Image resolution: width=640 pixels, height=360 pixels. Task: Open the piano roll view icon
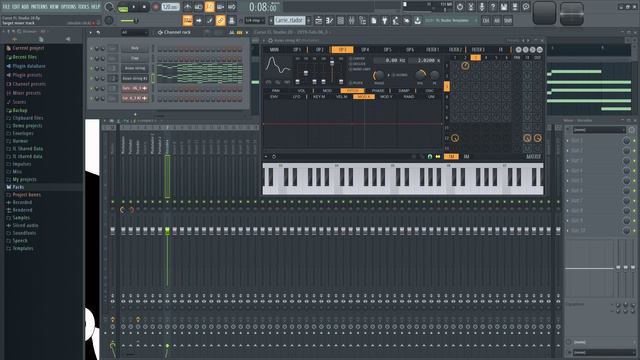(x=329, y=20)
